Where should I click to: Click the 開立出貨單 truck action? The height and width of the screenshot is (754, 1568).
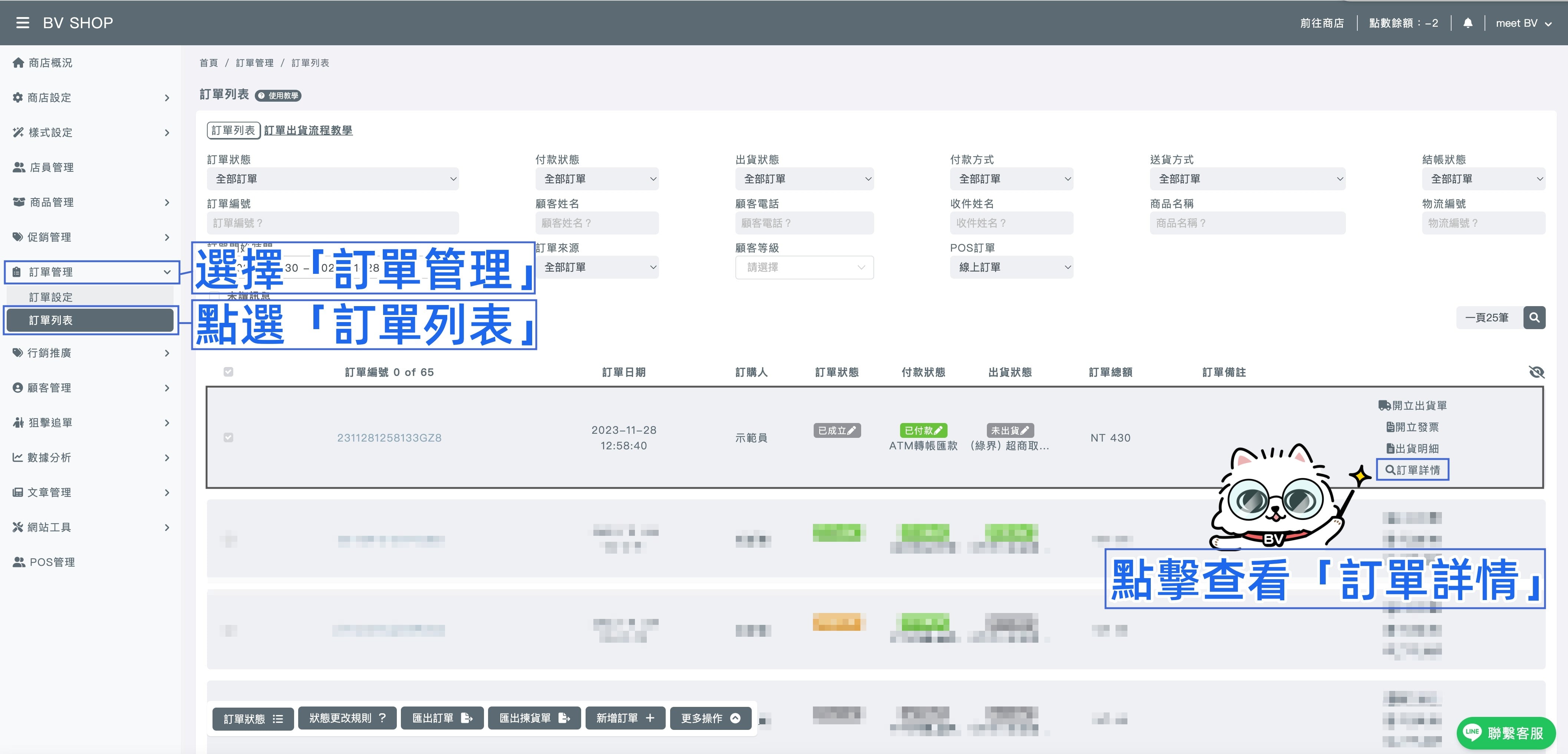point(1412,406)
